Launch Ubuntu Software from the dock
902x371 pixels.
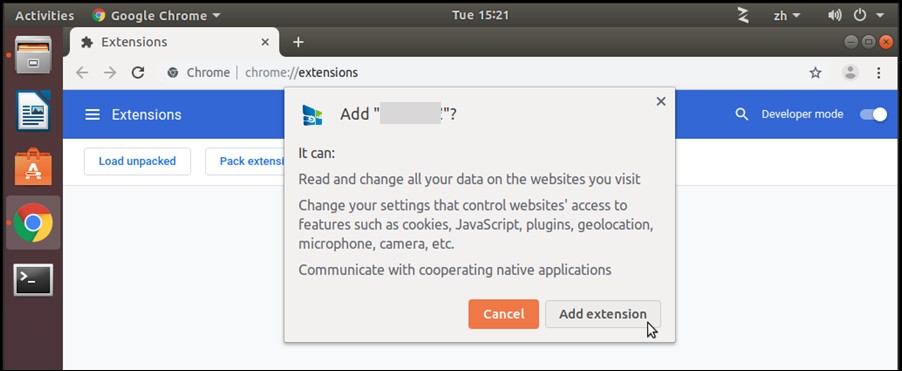[x=33, y=166]
